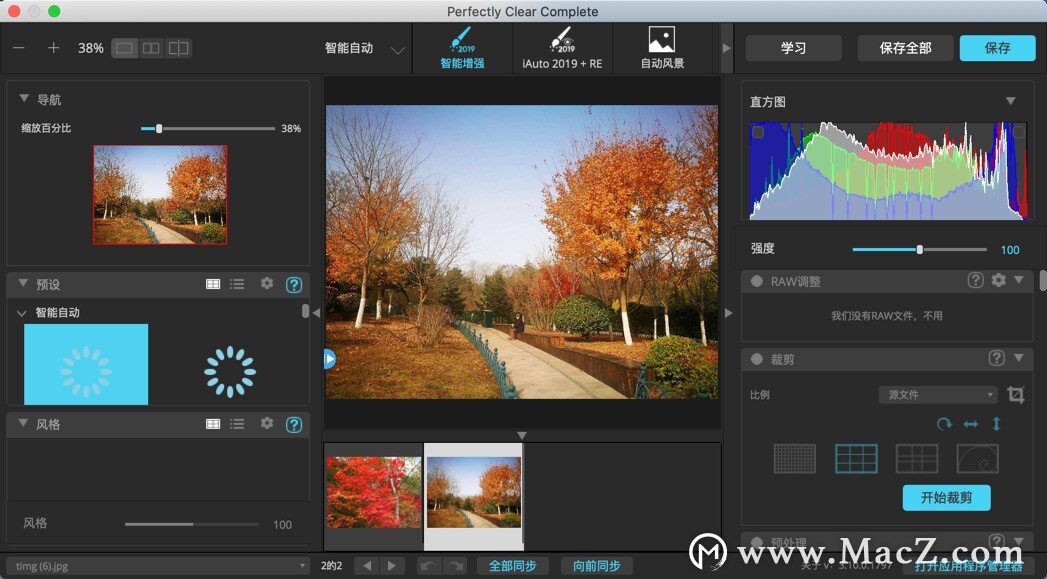Viewport: 1047px width, 579px height.
Task: Collapse right panel with arrow
Action: [728, 313]
